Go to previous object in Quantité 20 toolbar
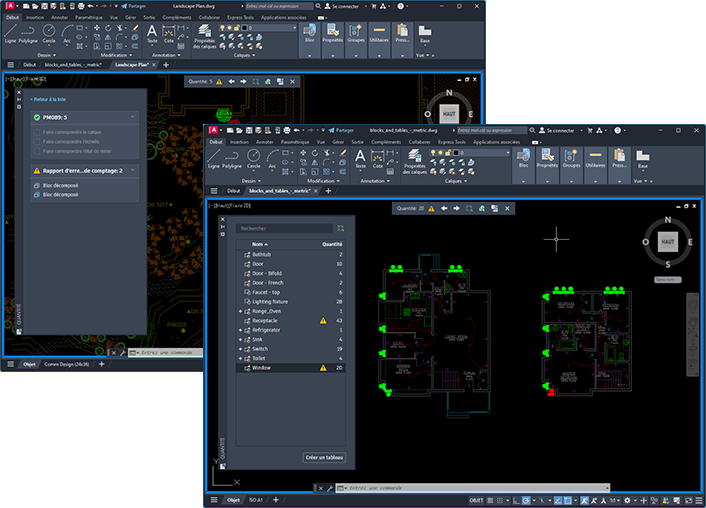Screen dimensions: 706x508 coord(444,209)
